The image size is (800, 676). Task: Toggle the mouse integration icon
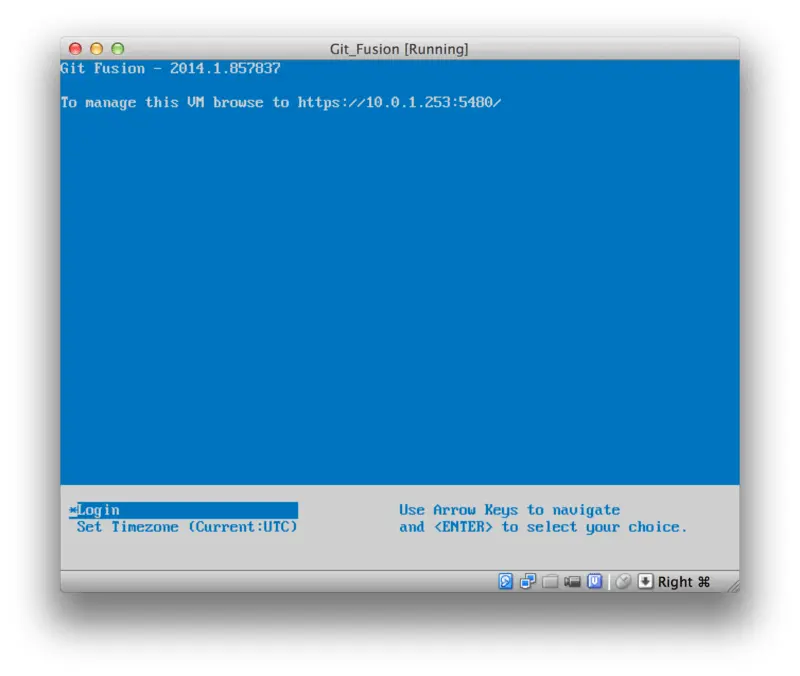[x=623, y=582]
